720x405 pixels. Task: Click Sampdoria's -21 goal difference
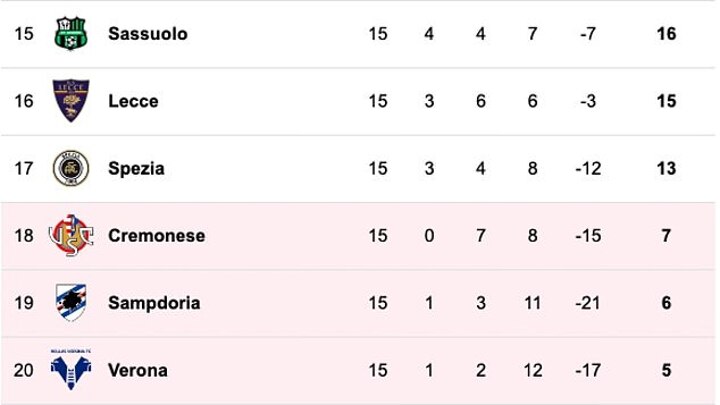tap(588, 303)
